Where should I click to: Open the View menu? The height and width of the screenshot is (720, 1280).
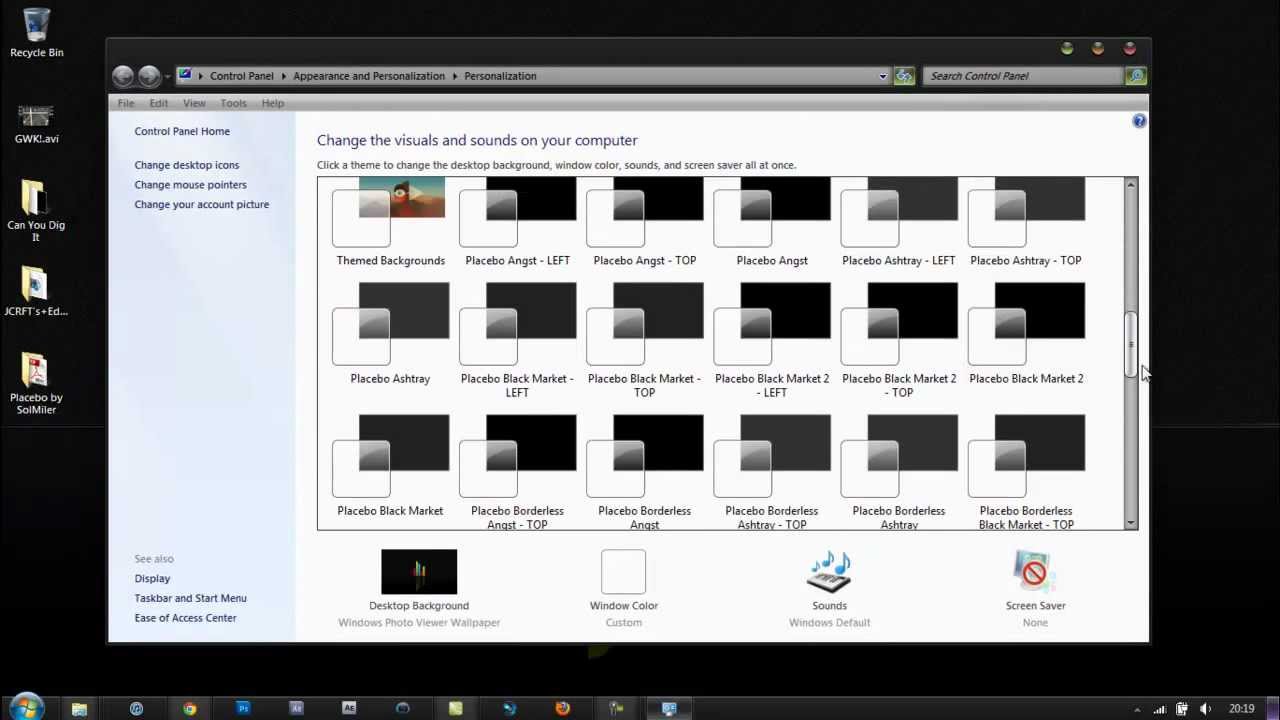point(194,103)
